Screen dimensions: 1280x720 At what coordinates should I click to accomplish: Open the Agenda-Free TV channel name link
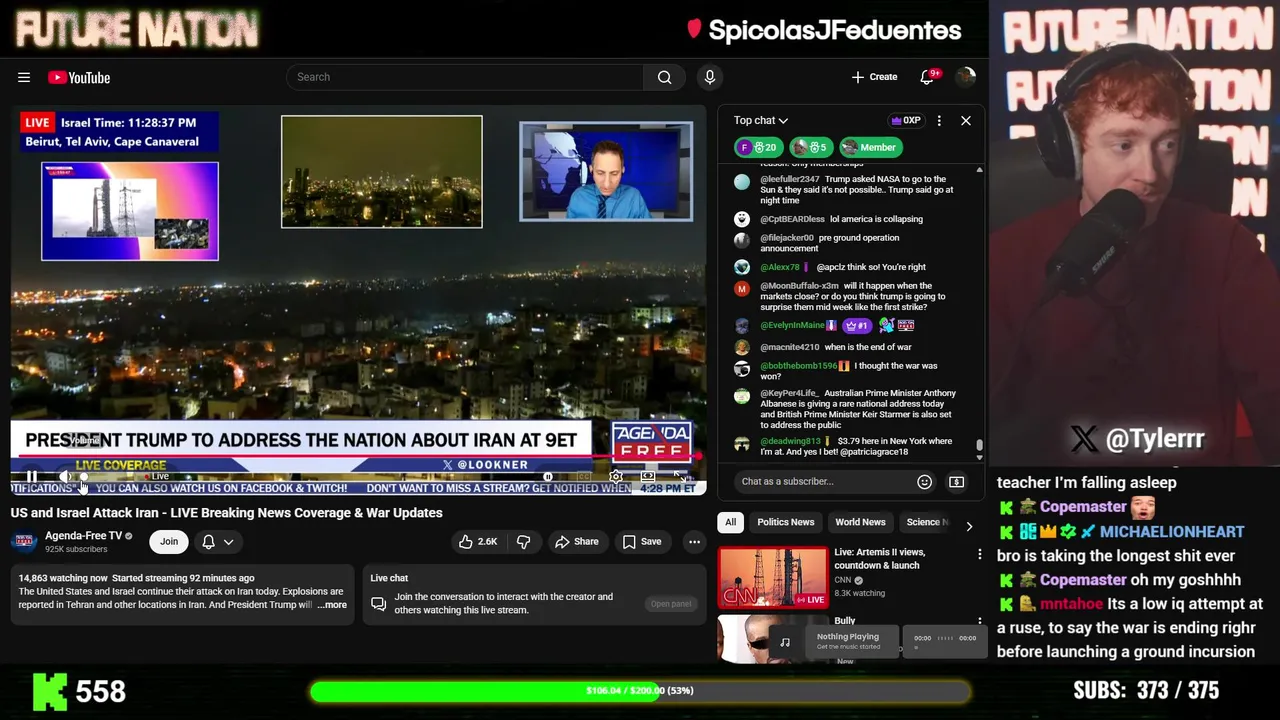pos(83,536)
